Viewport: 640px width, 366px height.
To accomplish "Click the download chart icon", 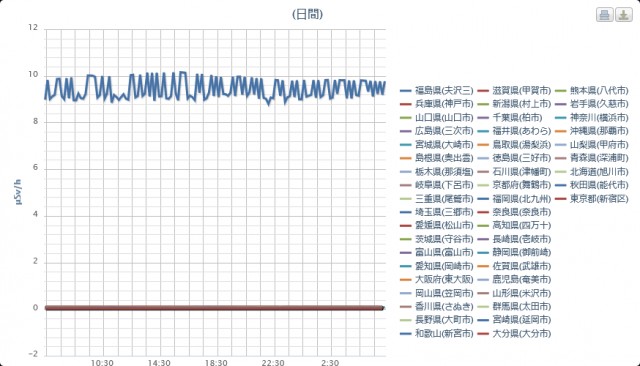I will click(624, 15).
